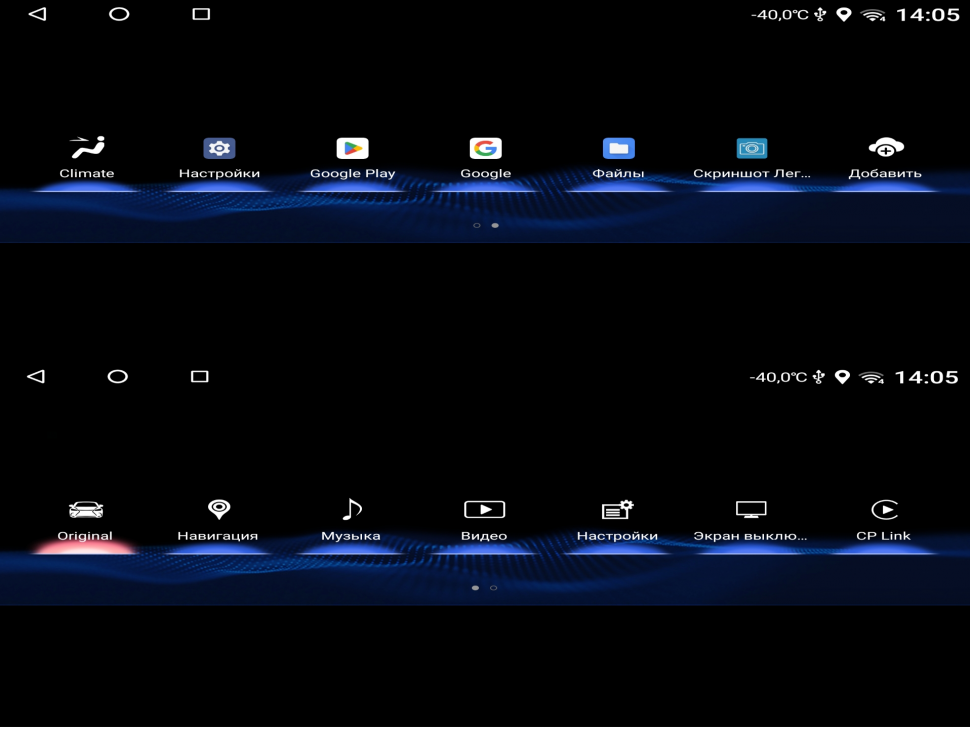Image resolution: width=970 pixels, height=729 pixels.
Task: Tap home circle in lower nav bar
Action: pyautogui.click(x=118, y=376)
